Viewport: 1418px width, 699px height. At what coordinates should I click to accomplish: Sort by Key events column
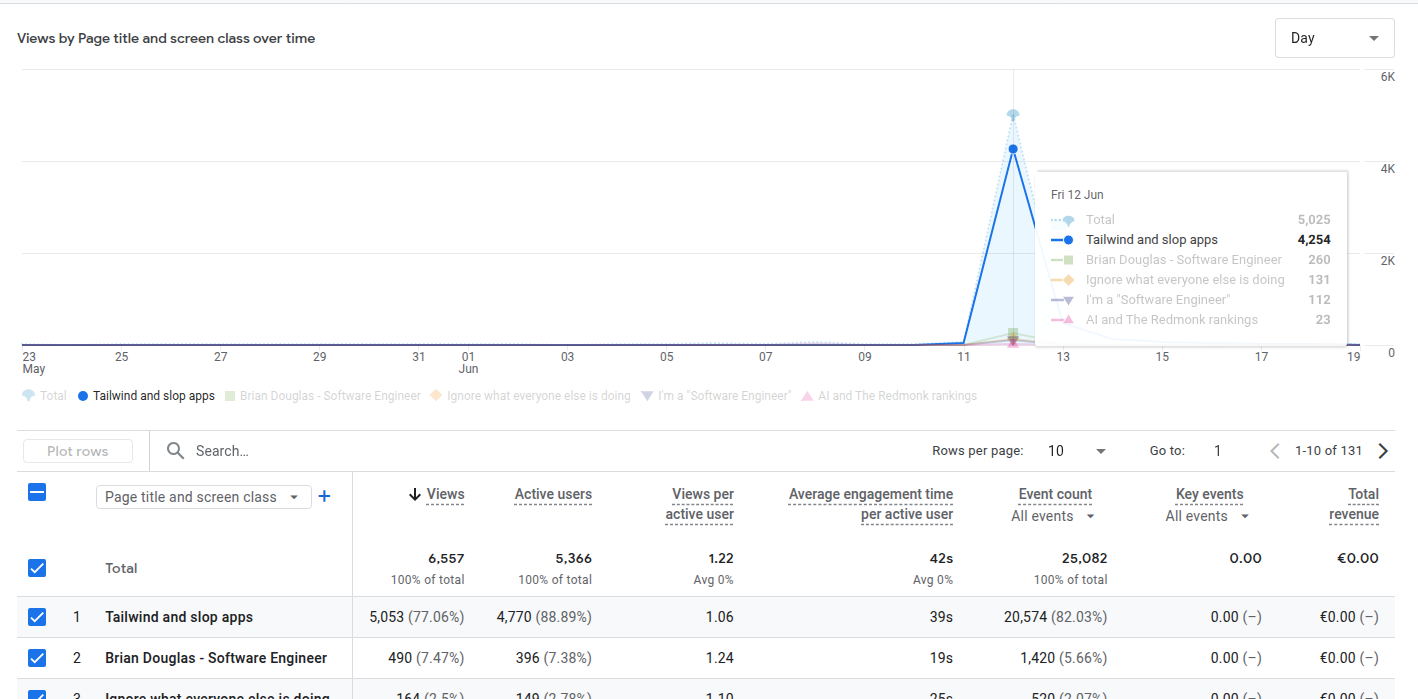1210,494
